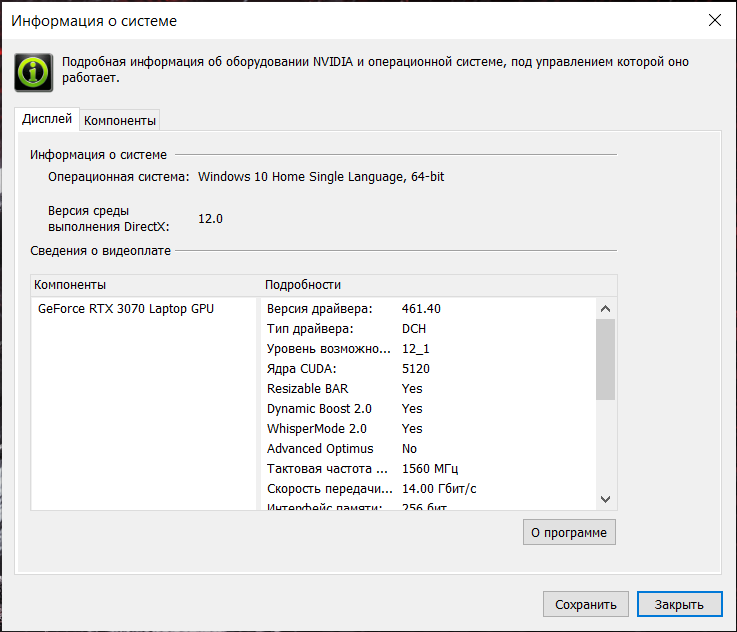Select the Дисплей tab
Image resolution: width=737 pixels, height=632 pixels.
pos(47,119)
